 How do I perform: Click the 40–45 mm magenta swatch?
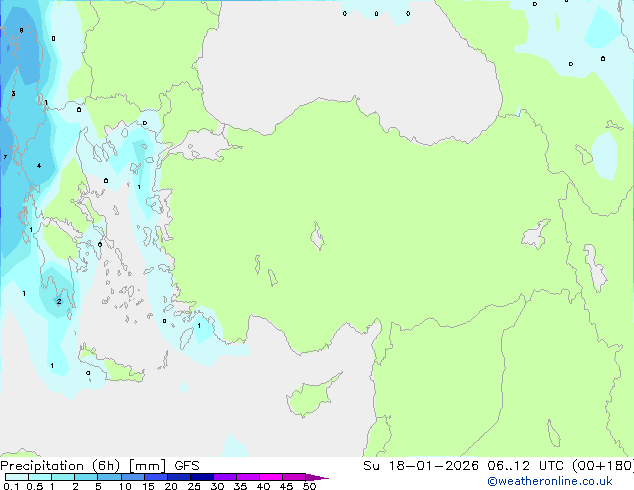tap(271, 477)
